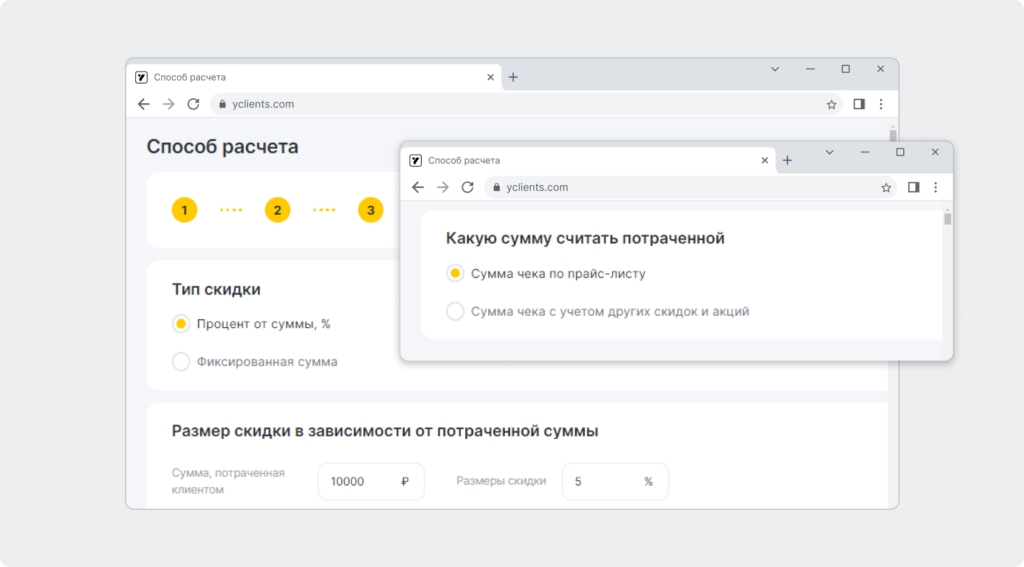Choose 'Процент от суммы, %' radio option
The image size is (1024, 567).
pos(181,323)
